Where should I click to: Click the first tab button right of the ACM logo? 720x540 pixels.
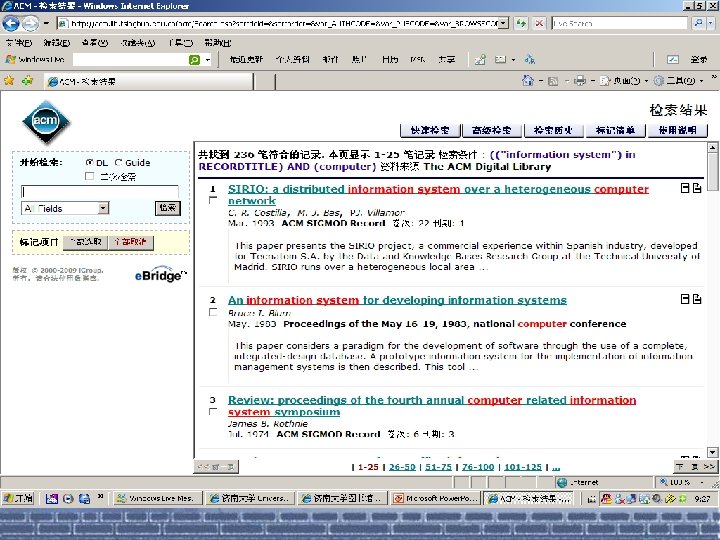click(430, 130)
